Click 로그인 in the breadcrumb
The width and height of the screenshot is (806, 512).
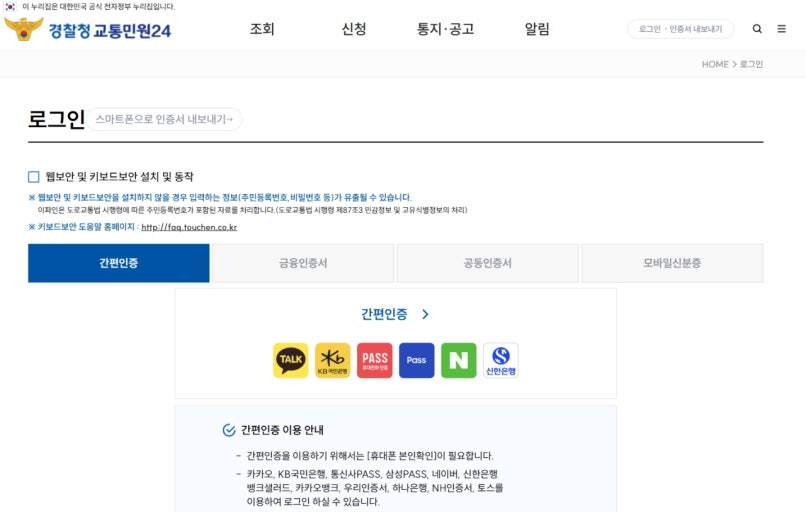[x=752, y=64]
